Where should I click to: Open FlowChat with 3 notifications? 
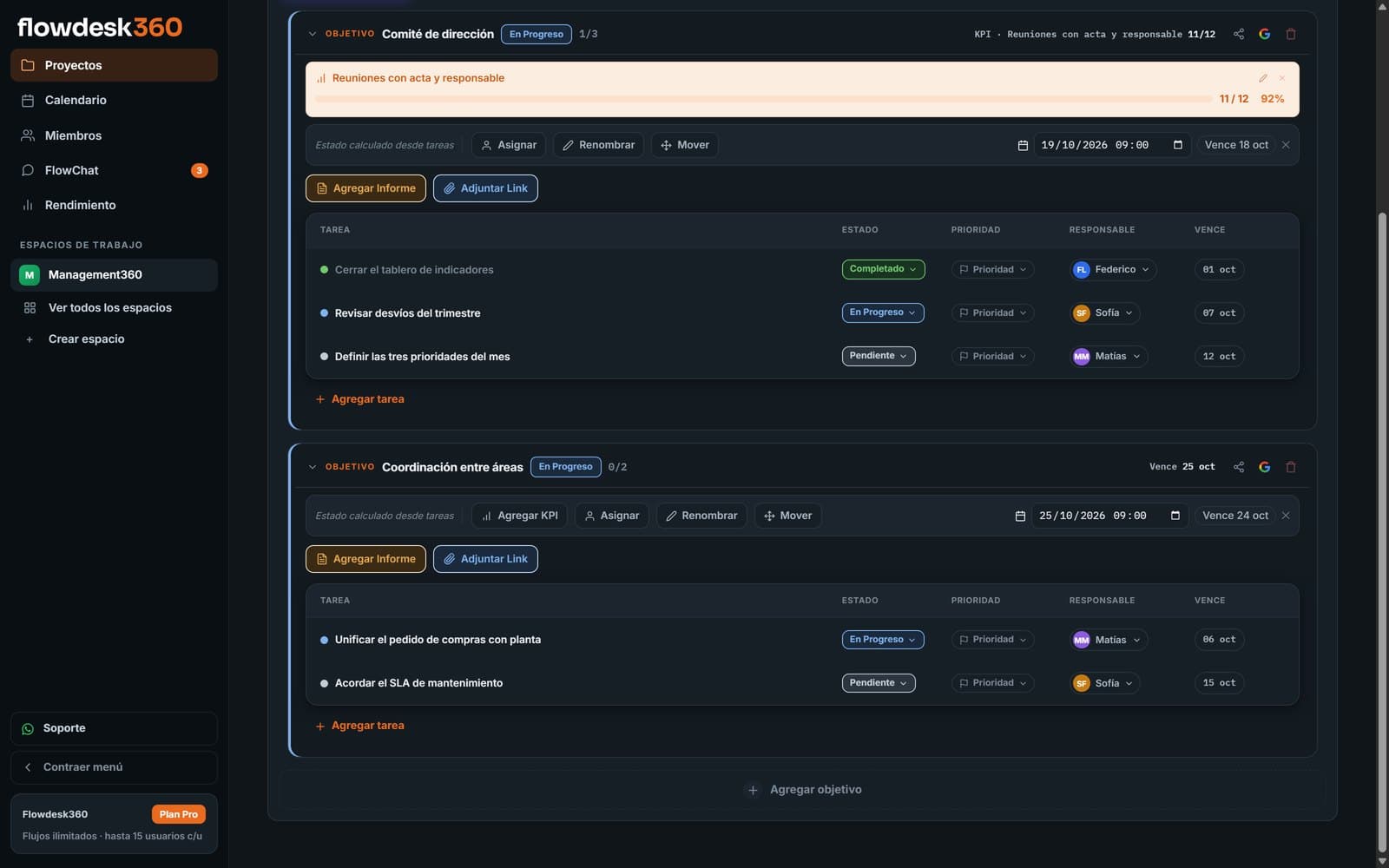click(114, 170)
